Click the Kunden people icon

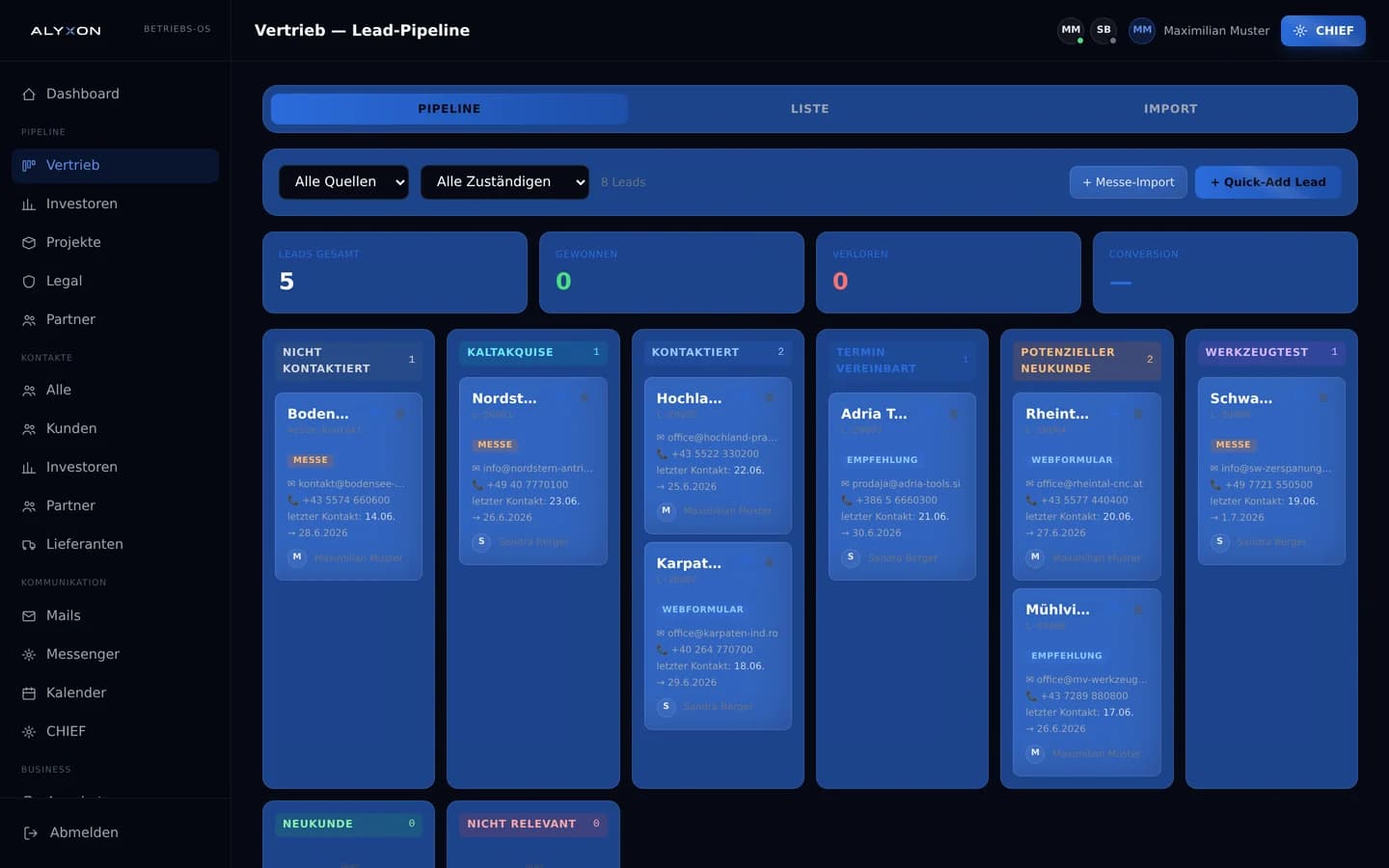point(29,429)
